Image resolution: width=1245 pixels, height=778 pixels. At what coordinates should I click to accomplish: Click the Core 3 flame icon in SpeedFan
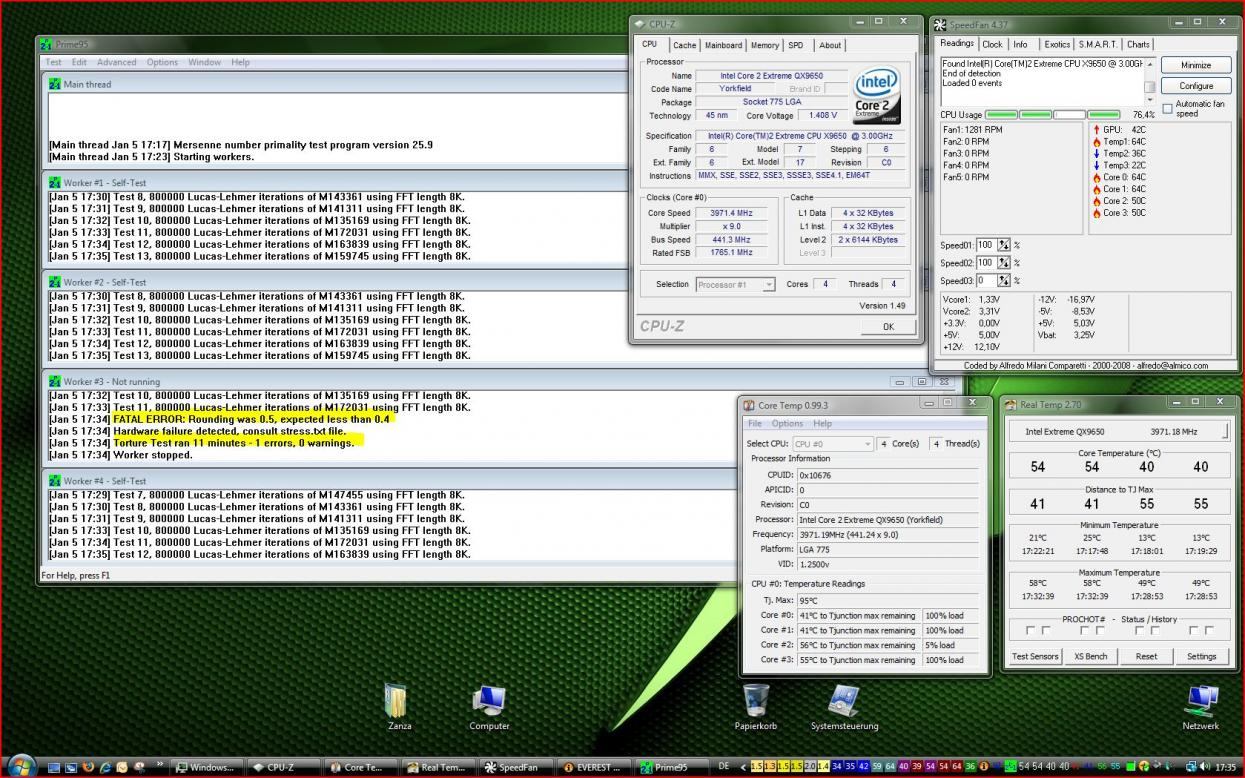[1096, 213]
